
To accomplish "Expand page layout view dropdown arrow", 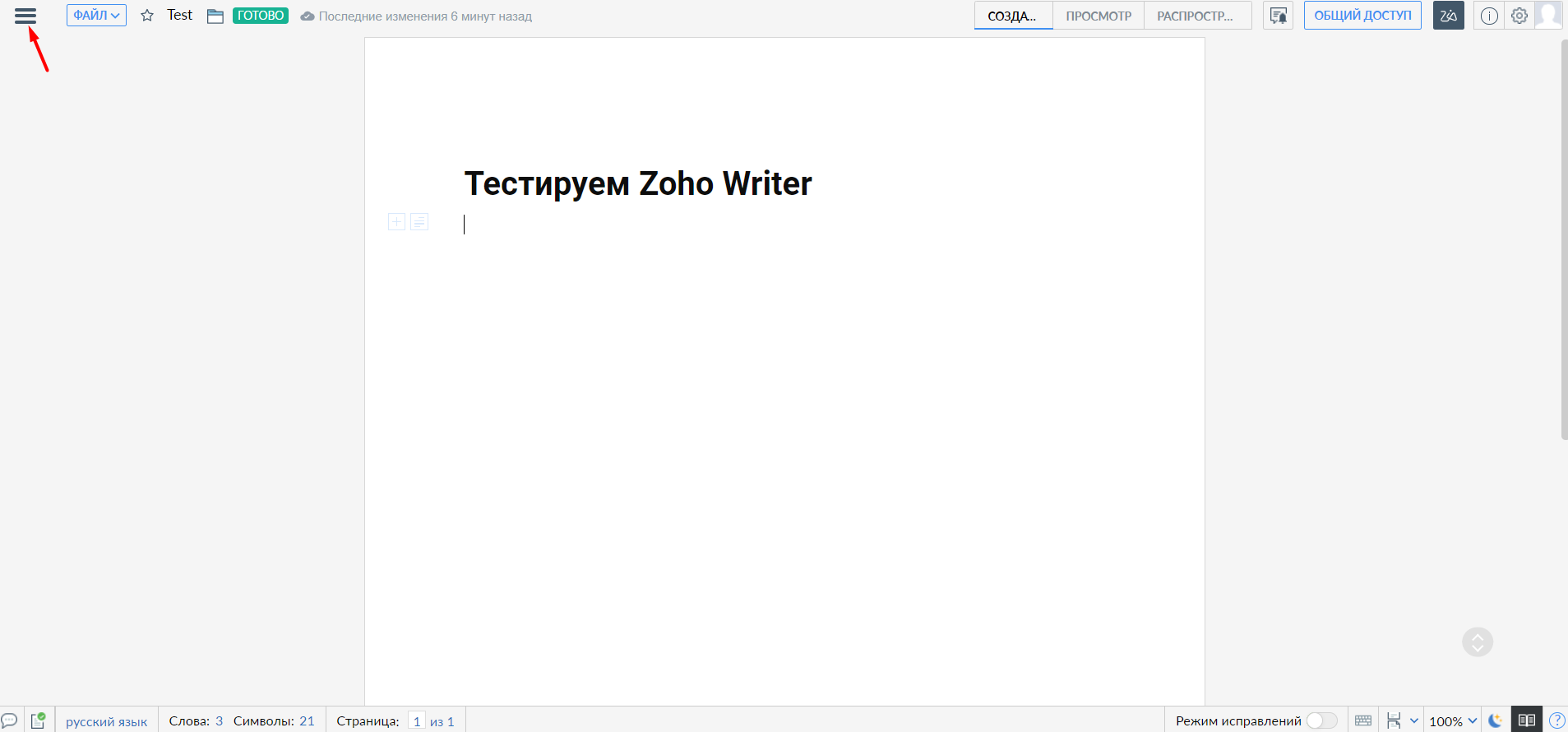I will [x=1414, y=720].
